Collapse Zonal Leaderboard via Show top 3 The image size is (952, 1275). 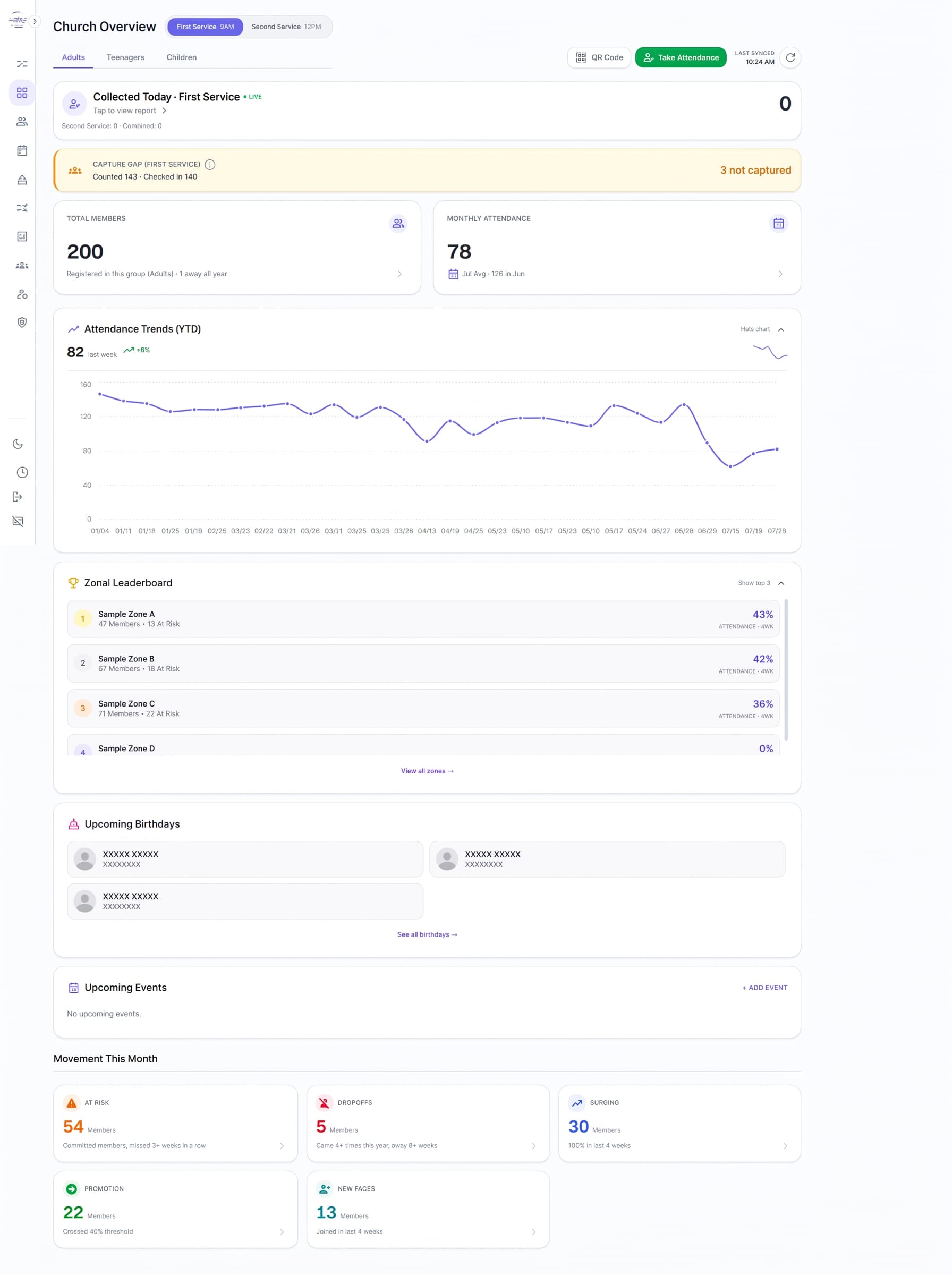[761, 583]
